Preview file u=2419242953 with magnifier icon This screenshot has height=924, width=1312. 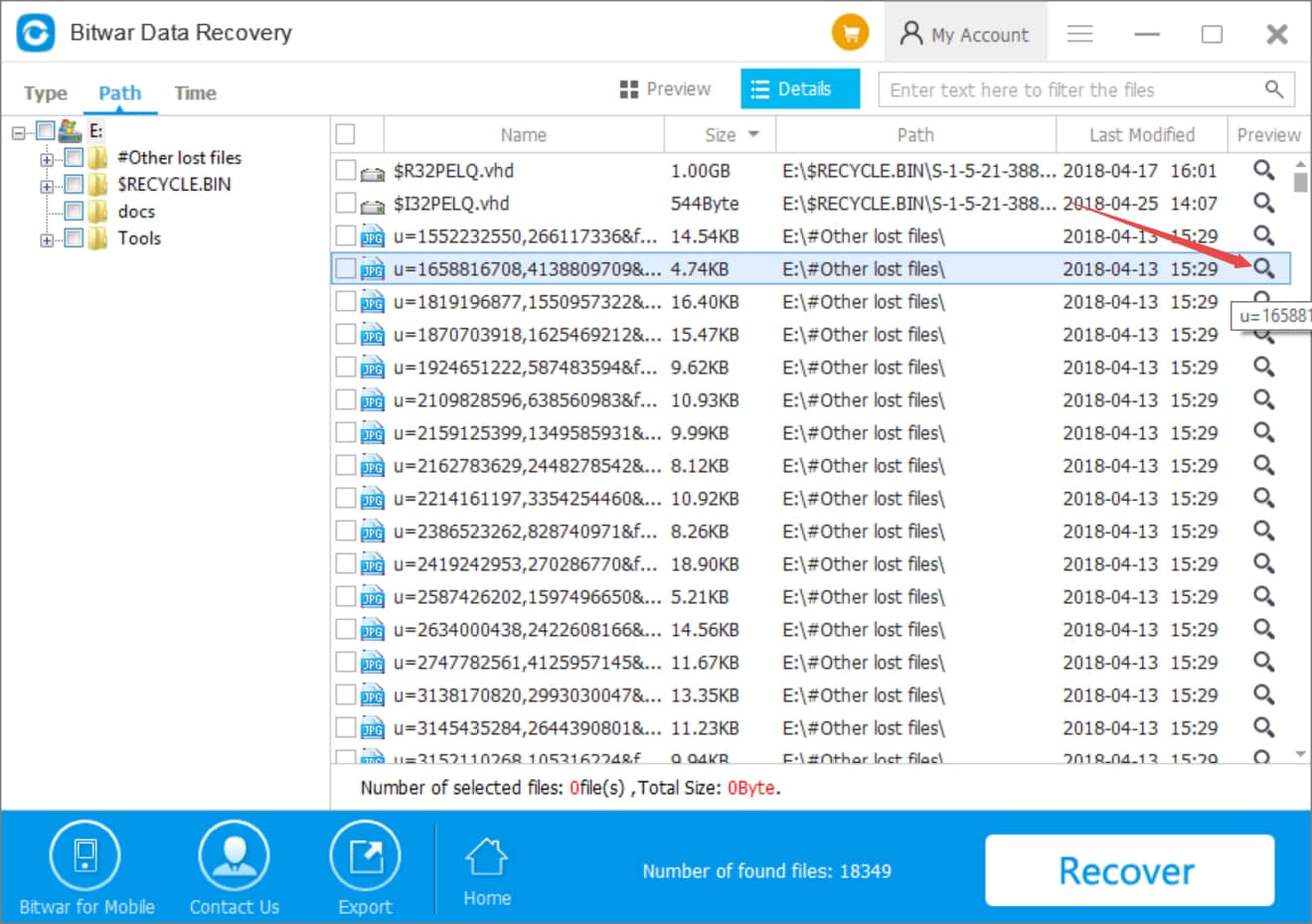coord(1263,563)
